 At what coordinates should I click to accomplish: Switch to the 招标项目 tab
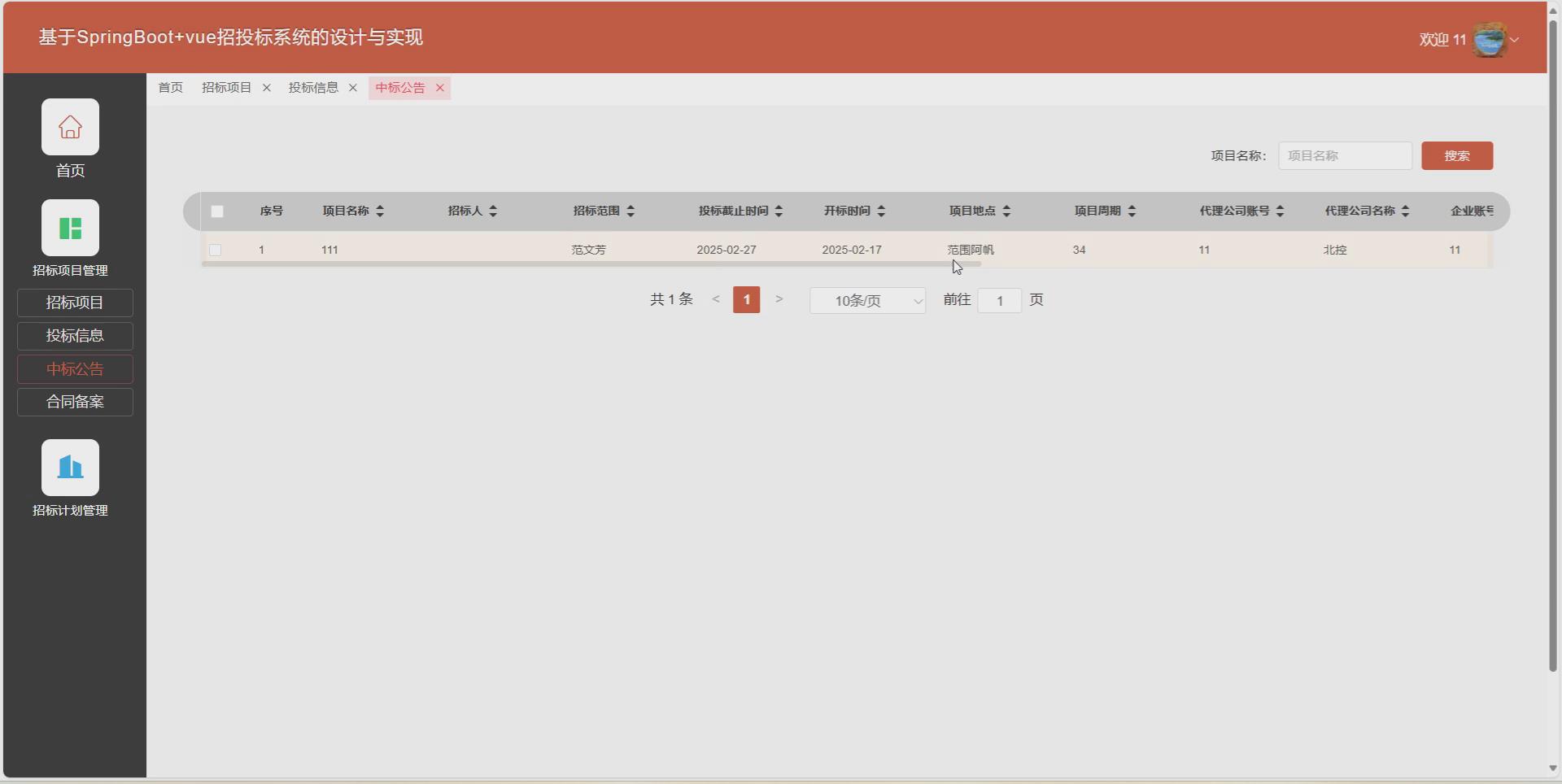click(x=225, y=88)
